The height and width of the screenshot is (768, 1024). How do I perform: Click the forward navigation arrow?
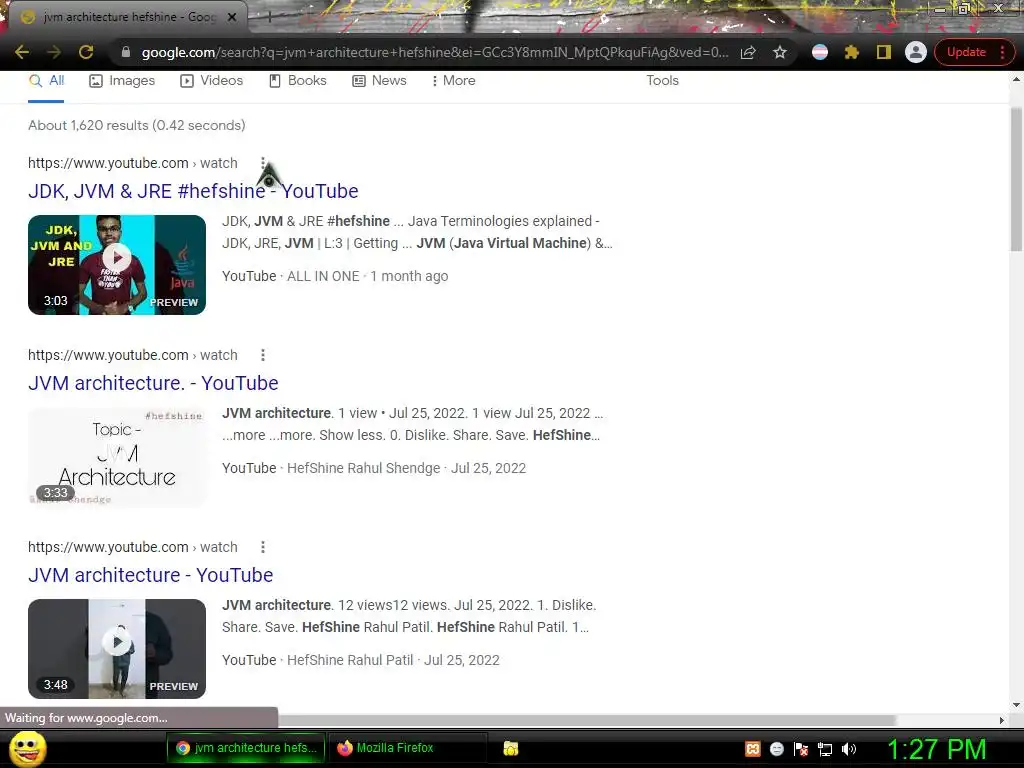click(54, 52)
